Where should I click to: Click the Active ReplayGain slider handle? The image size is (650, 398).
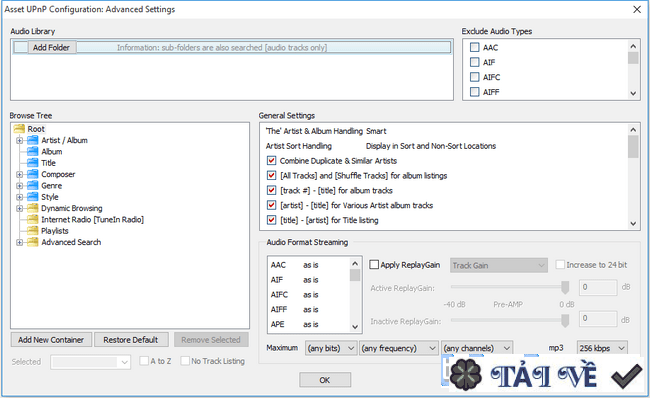(x=565, y=287)
